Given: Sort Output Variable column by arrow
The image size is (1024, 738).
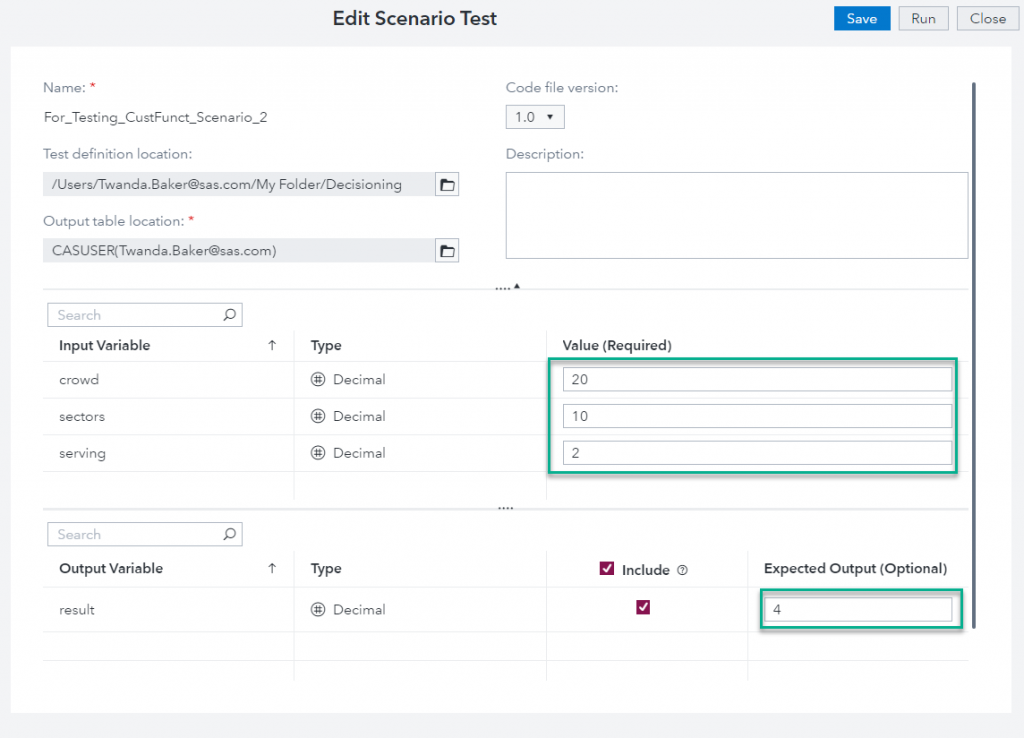Looking at the screenshot, I should click(272, 569).
